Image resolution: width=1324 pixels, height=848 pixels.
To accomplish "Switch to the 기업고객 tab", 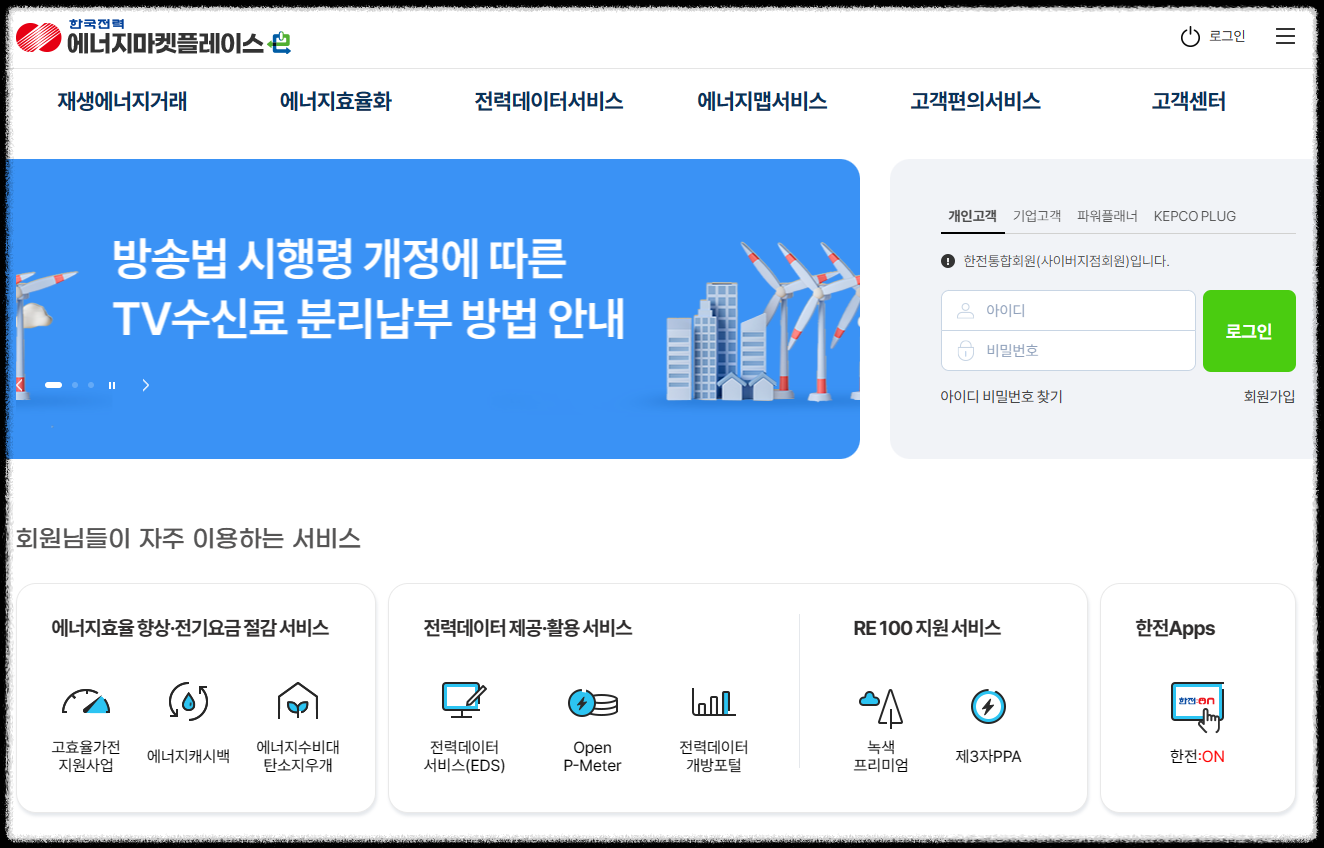I will (x=1037, y=215).
